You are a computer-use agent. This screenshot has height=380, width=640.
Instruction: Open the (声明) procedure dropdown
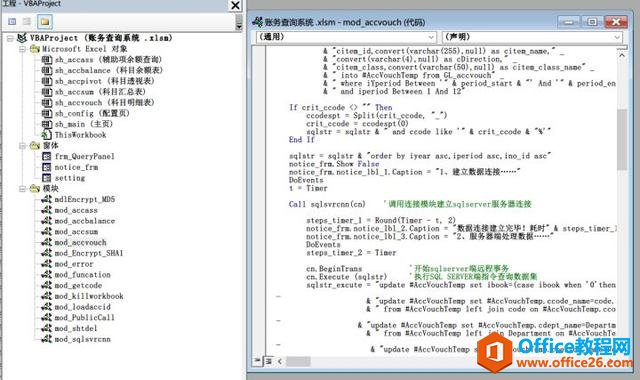pyautogui.click(x=532, y=37)
